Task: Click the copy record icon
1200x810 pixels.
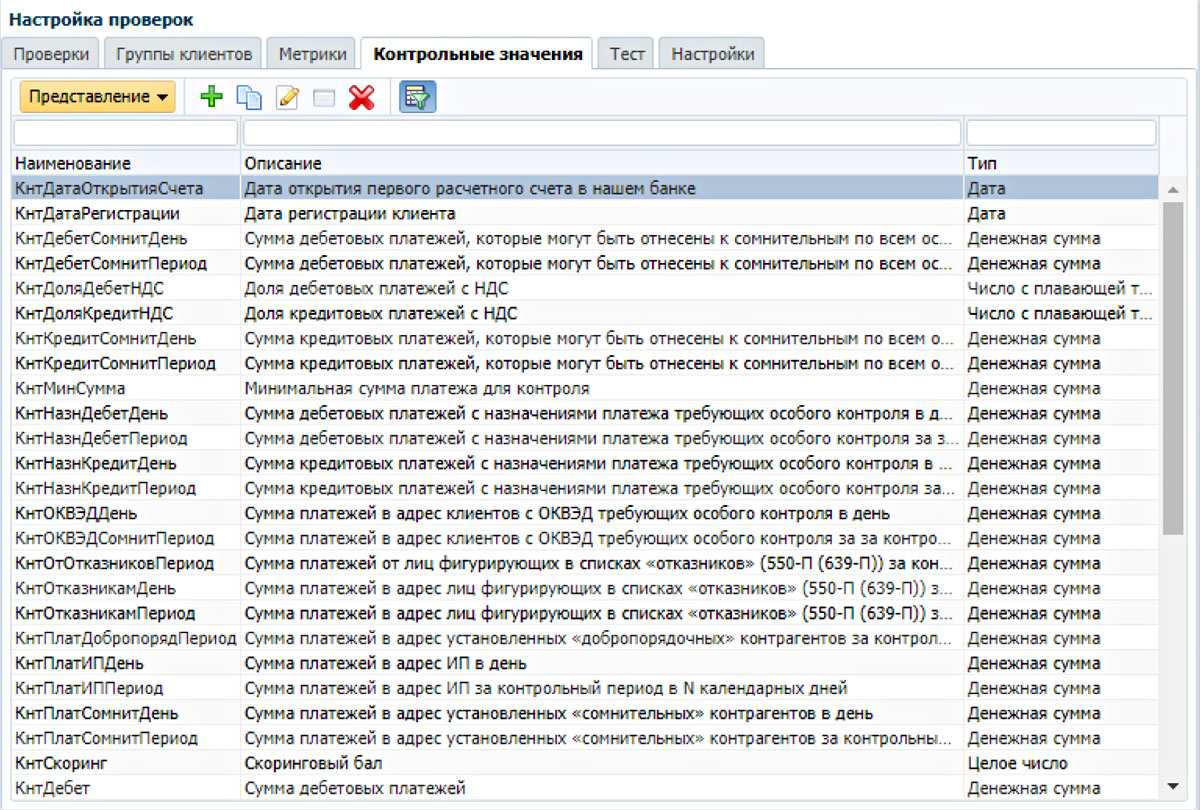Action: [248, 97]
